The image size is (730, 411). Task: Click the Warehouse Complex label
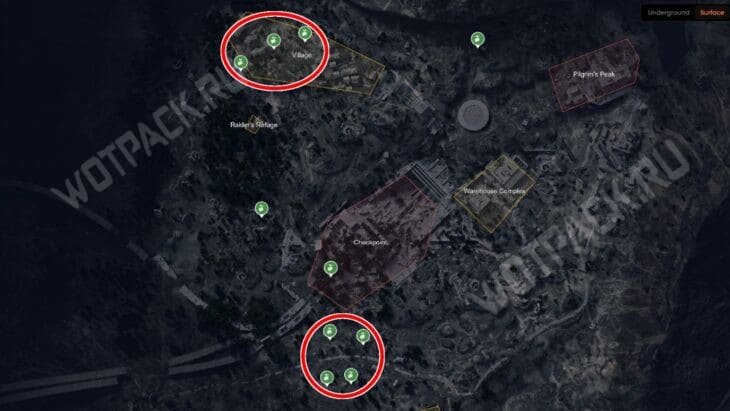494,191
